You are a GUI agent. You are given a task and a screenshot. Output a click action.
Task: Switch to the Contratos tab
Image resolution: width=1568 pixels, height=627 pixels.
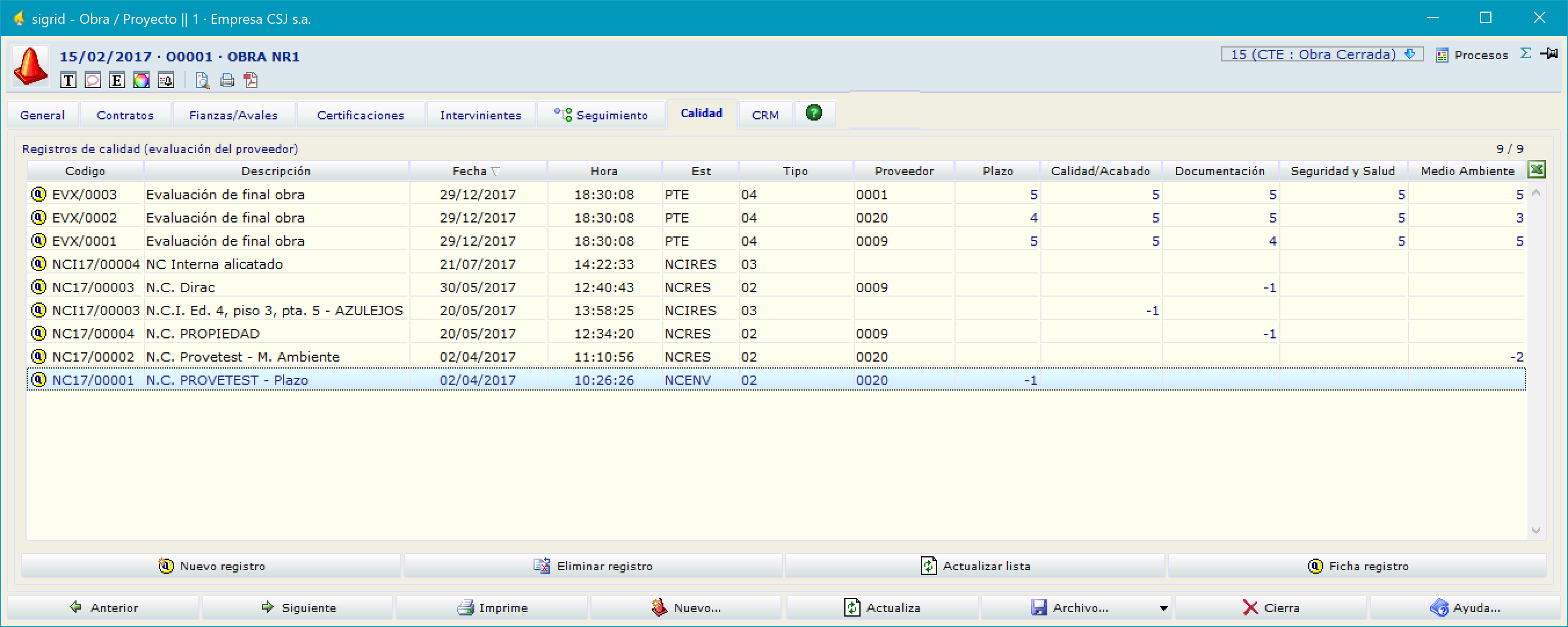click(x=125, y=115)
